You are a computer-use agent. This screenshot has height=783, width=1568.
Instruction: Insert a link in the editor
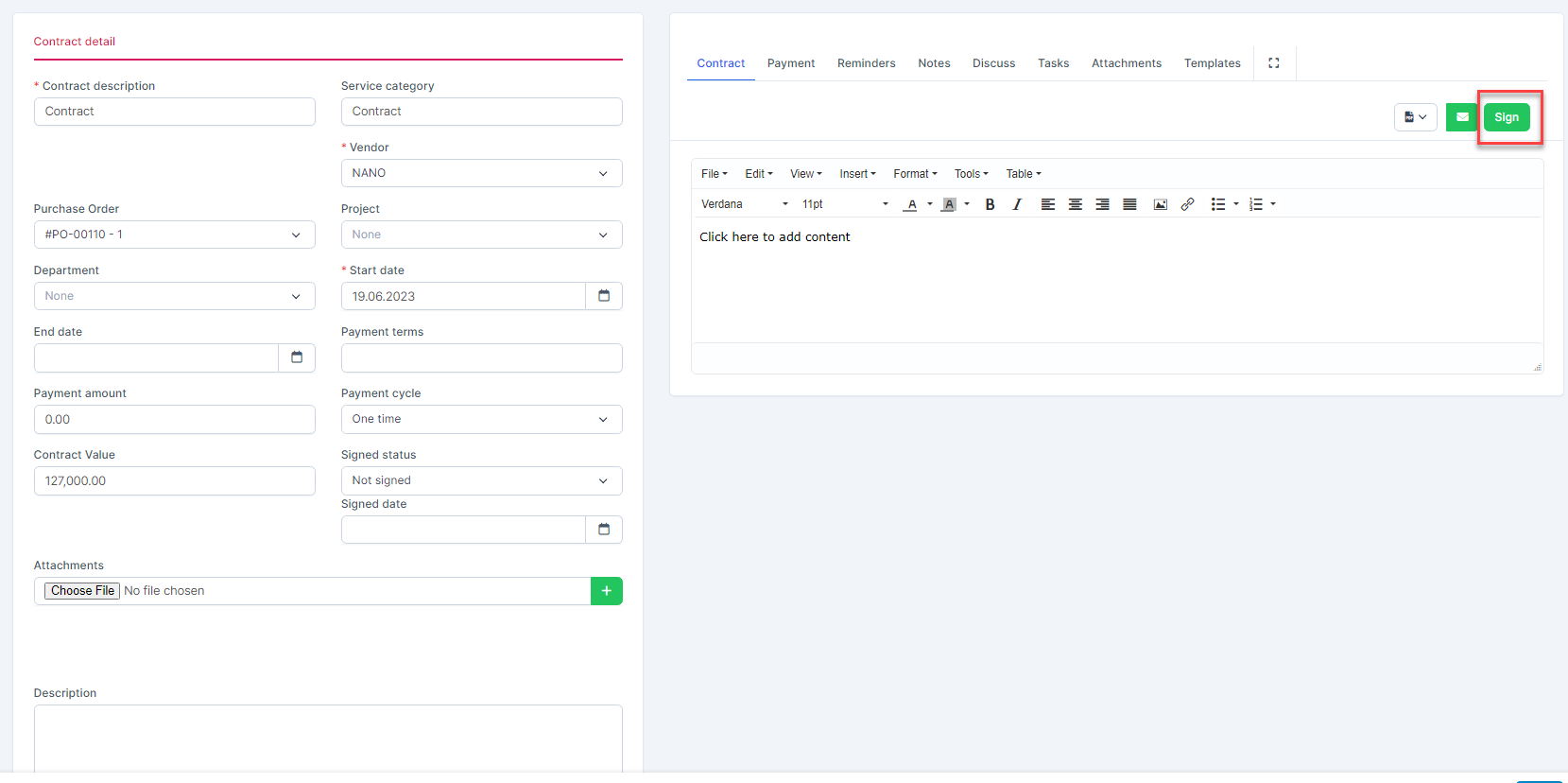click(x=1187, y=204)
